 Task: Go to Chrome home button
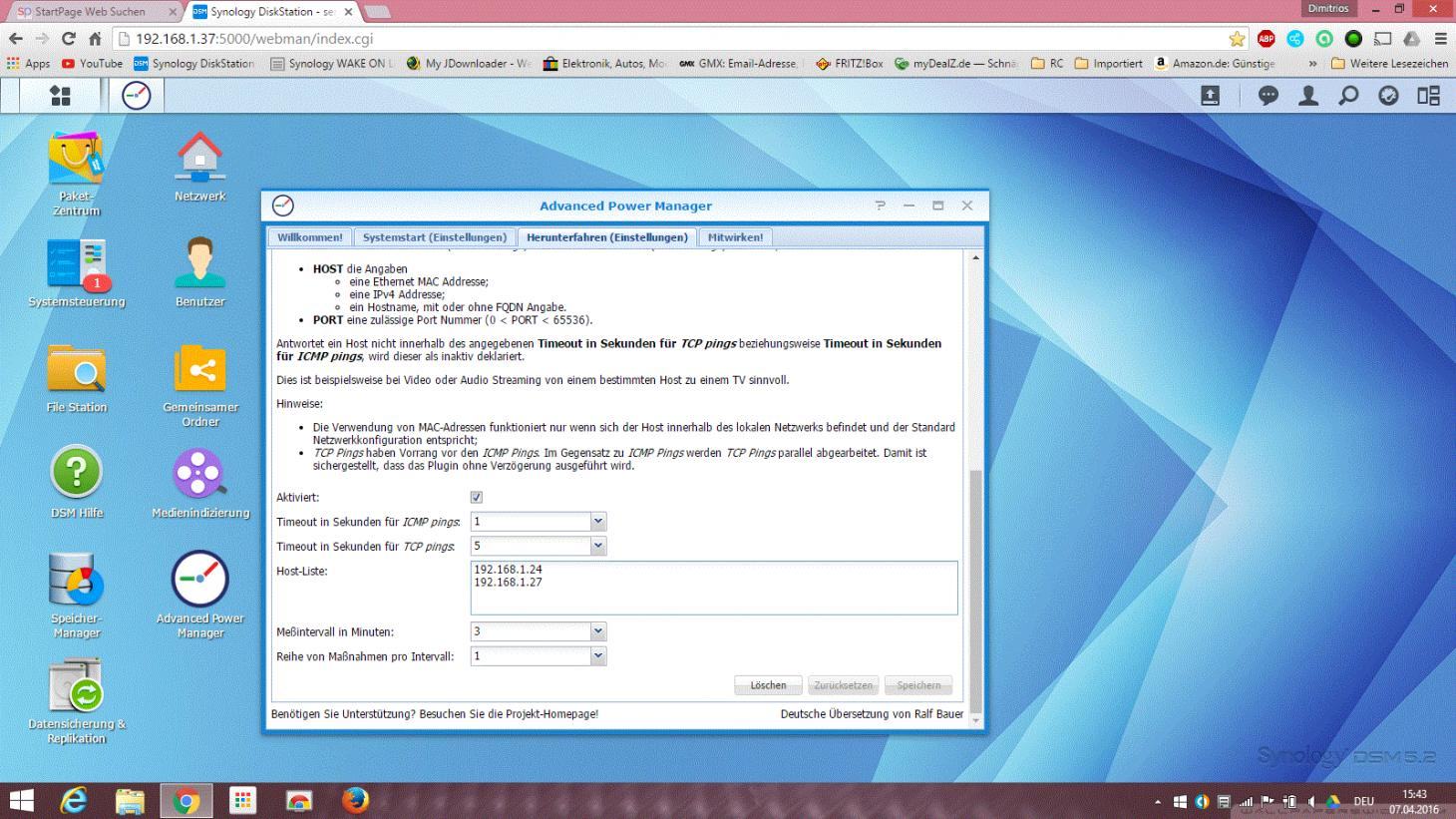(x=95, y=39)
